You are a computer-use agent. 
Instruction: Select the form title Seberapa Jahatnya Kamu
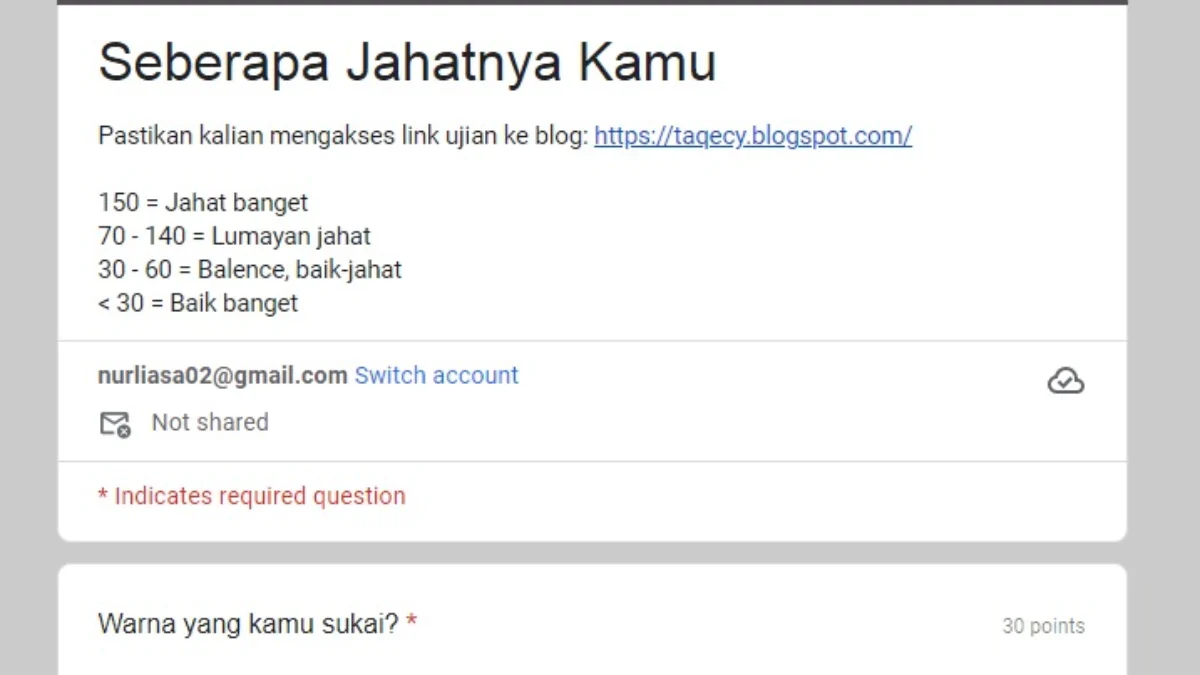click(407, 62)
